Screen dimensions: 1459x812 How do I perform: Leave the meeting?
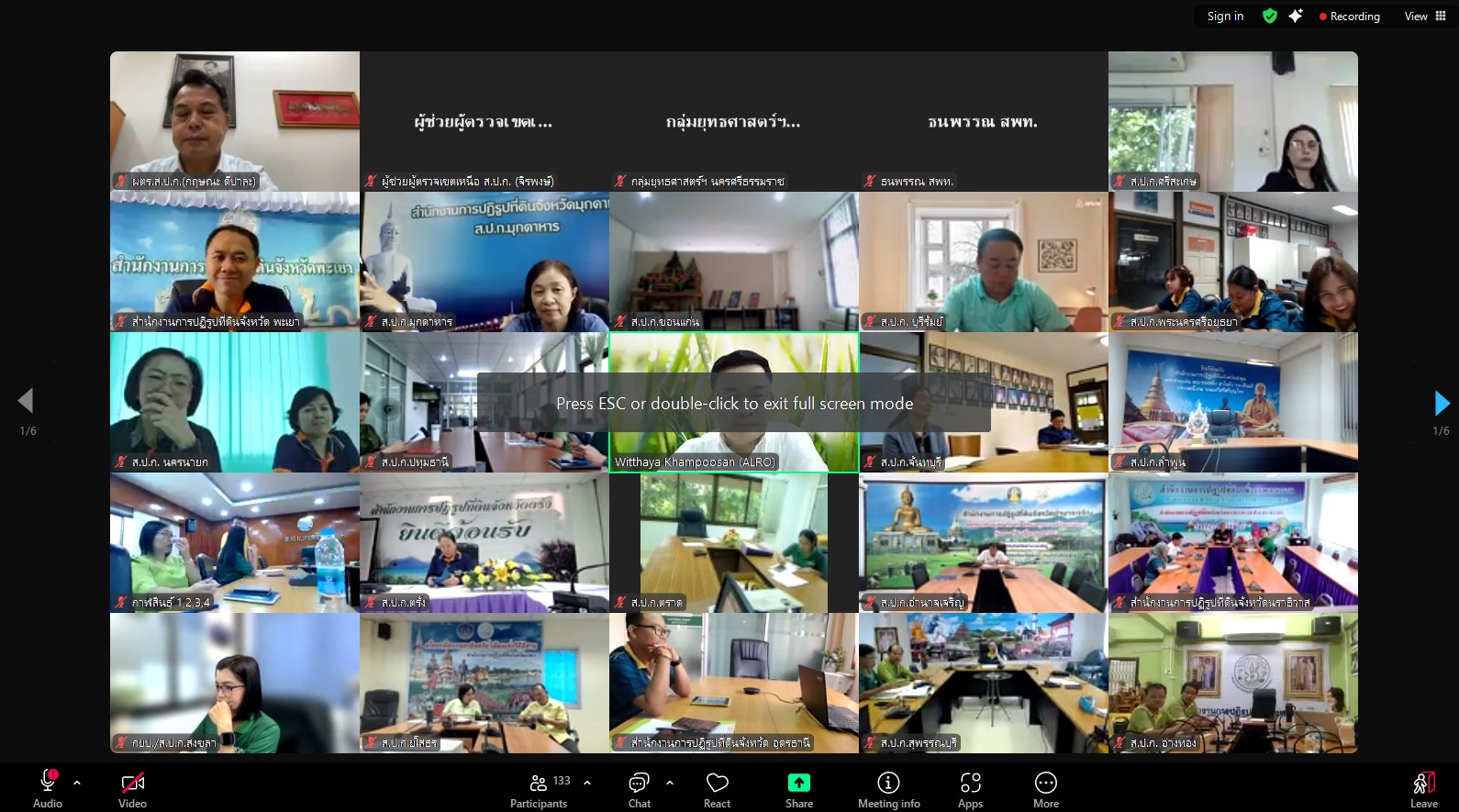[1424, 789]
